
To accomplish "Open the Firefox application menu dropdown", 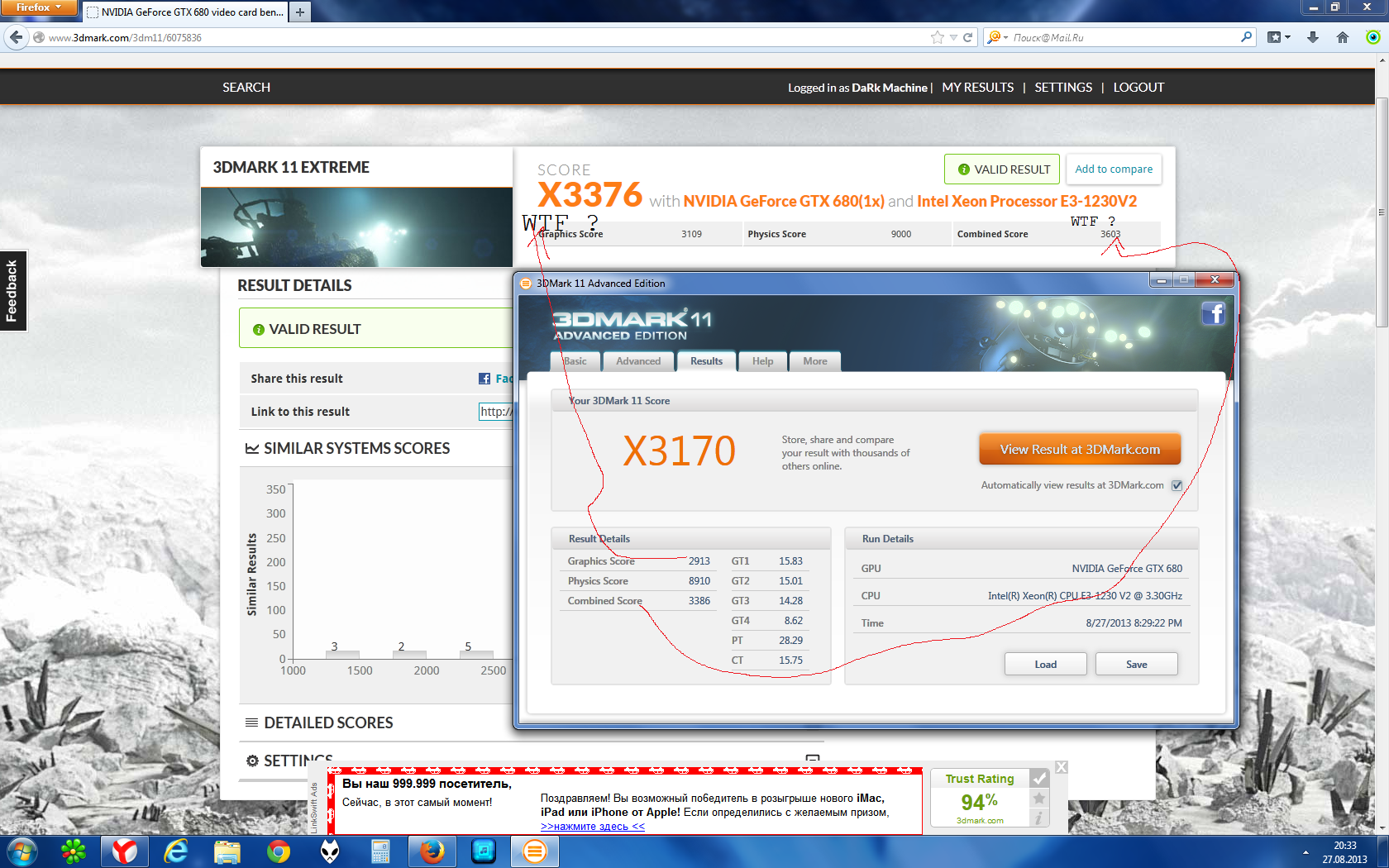I will click(x=39, y=7).
